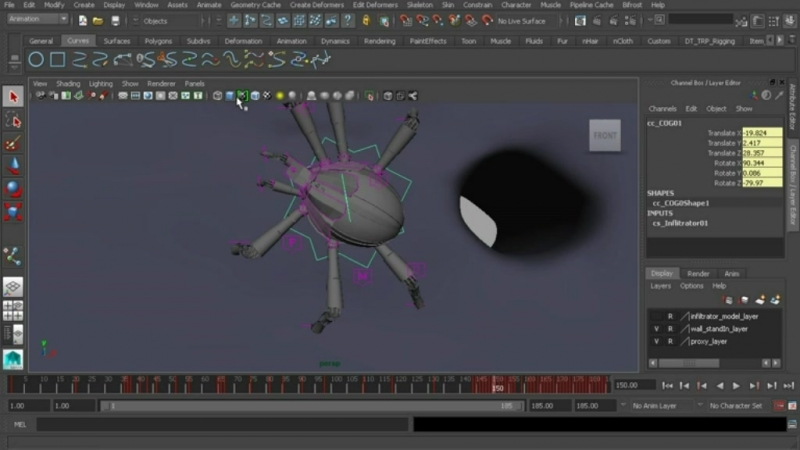Image resolution: width=800 pixels, height=450 pixels.
Task: Open Channels menu in Channel Box
Action: [x=662, y=109]
